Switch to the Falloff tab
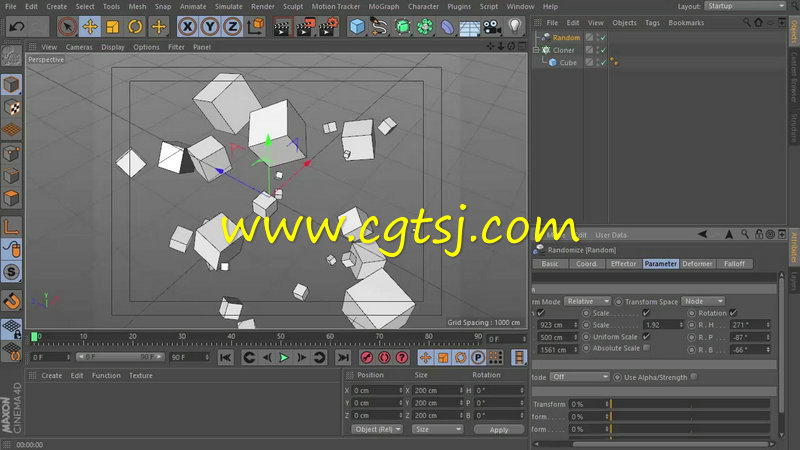800x450 pixels. (x=734, y=264)
